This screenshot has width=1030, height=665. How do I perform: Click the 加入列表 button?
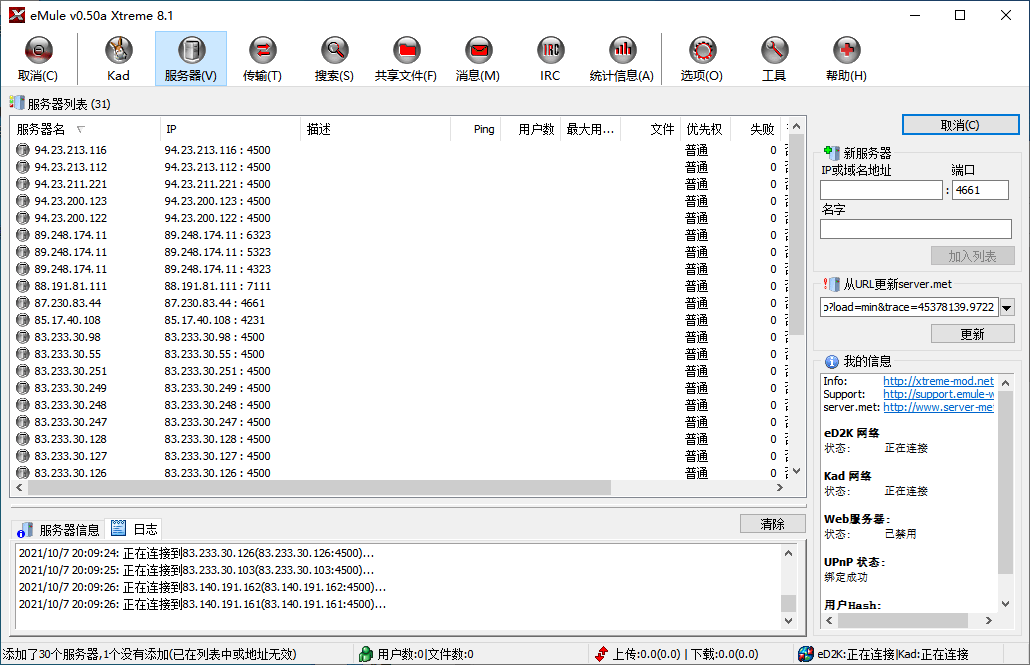point(972,256)
